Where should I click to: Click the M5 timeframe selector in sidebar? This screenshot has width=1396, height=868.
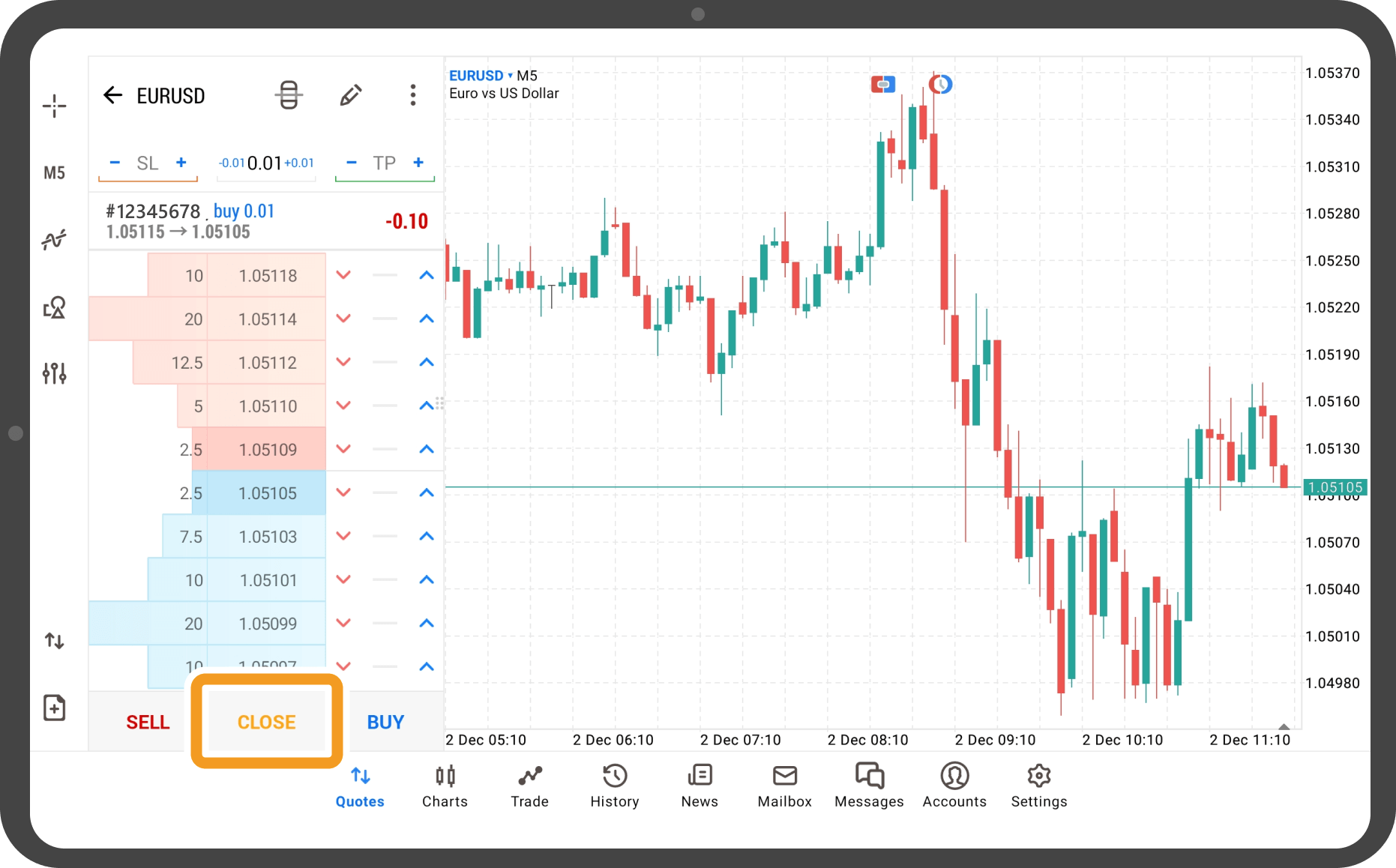click(x=54, y=173)
